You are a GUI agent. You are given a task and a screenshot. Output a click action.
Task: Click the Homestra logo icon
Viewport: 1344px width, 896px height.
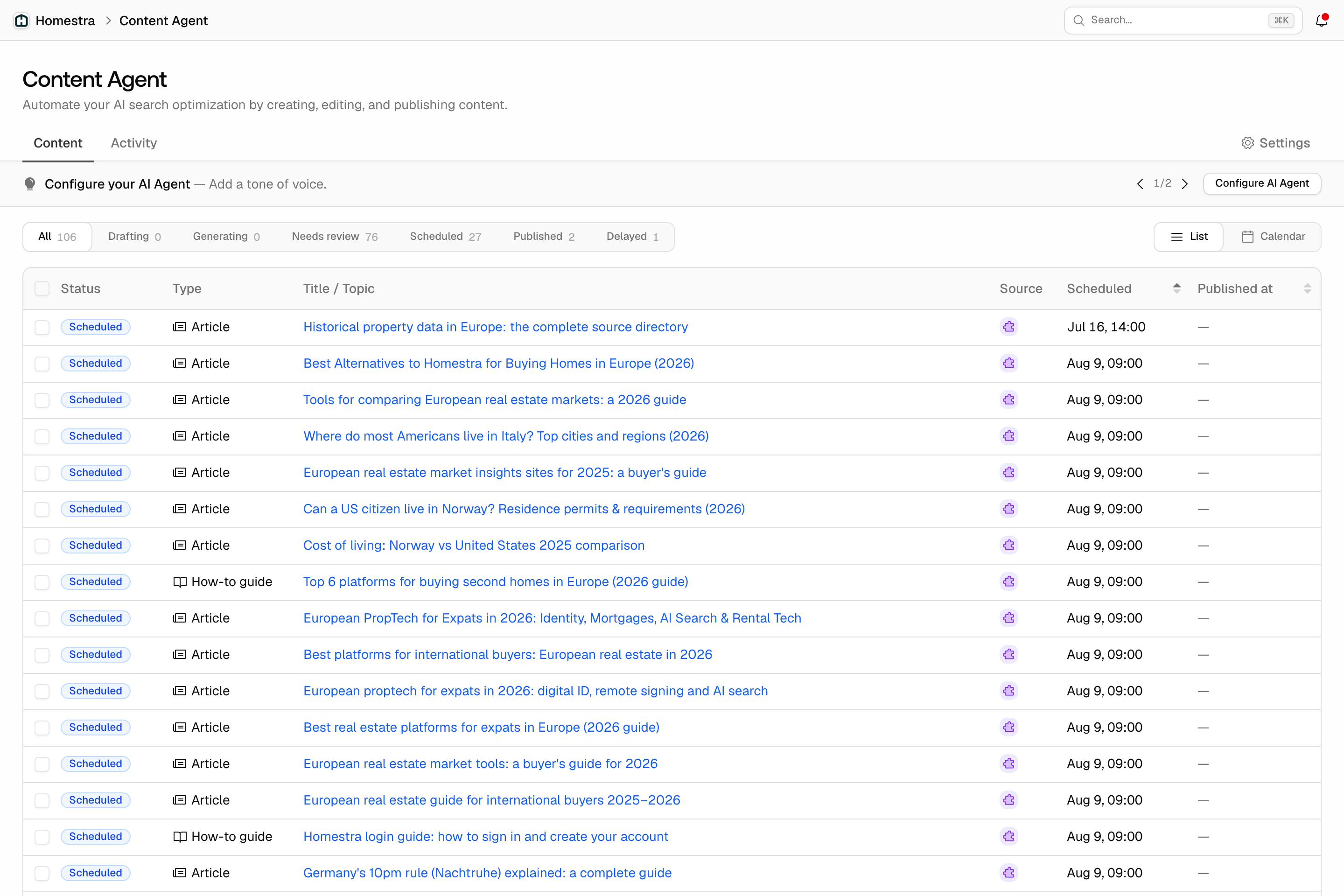pos(22,21)
